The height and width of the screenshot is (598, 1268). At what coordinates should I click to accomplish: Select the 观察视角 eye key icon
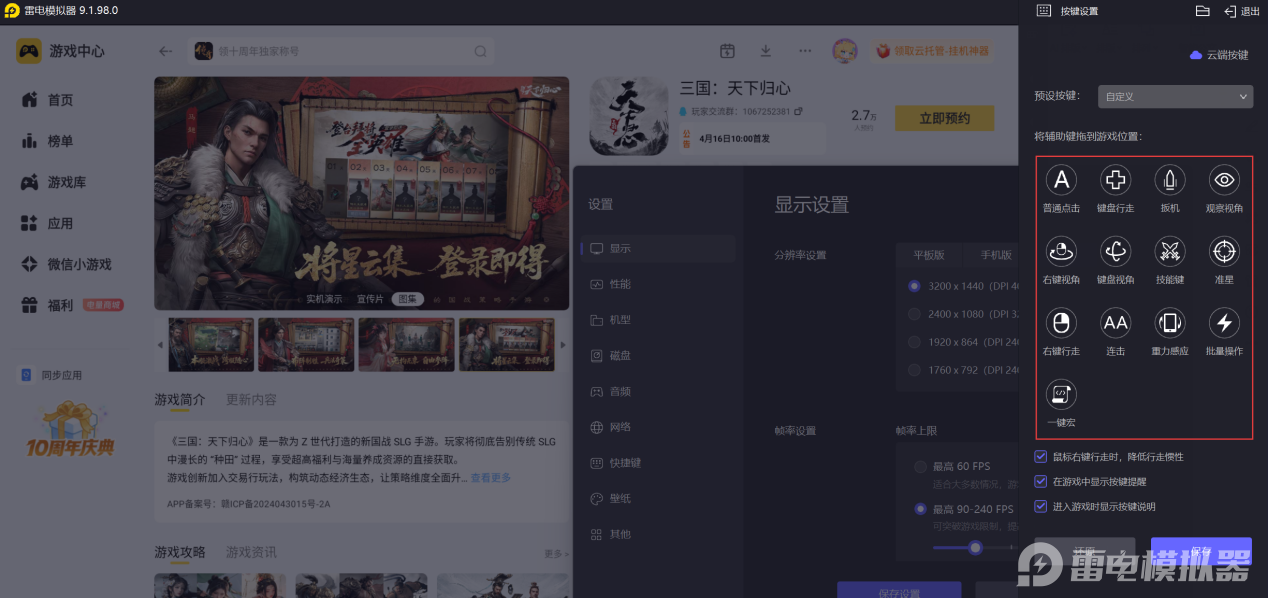(1224, 180)
